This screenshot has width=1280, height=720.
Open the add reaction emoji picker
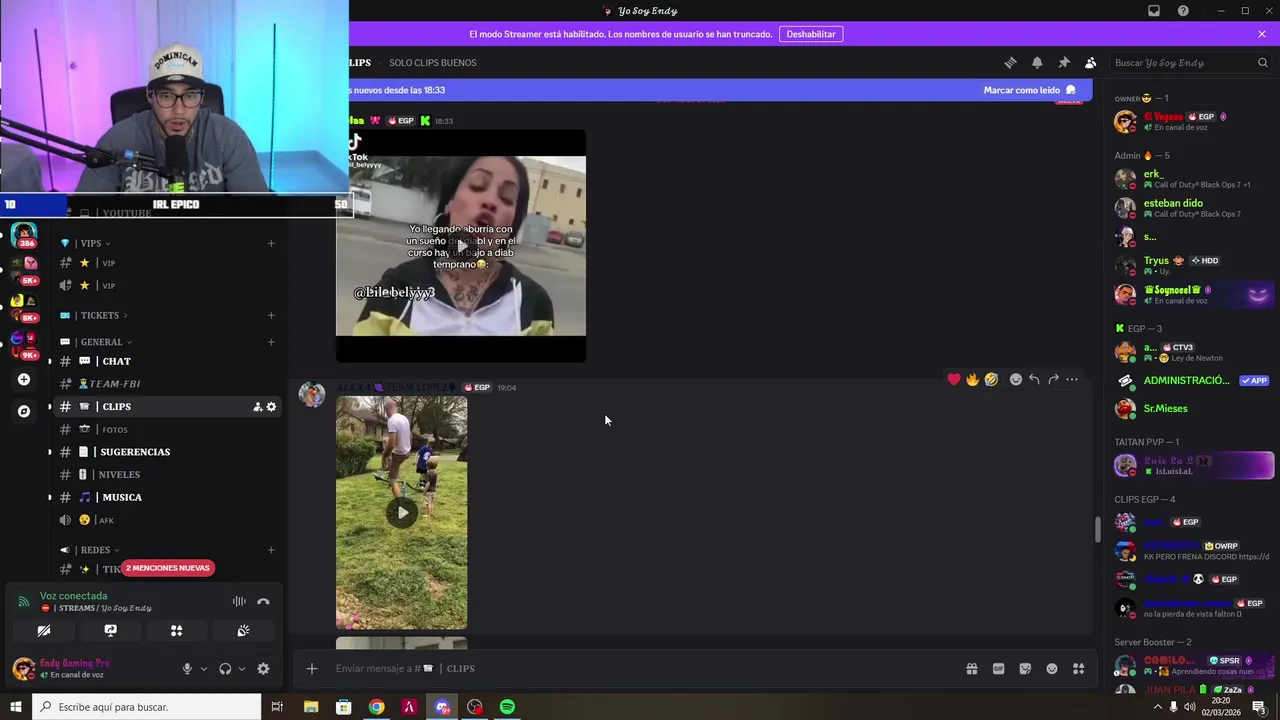pos(1016,379)
